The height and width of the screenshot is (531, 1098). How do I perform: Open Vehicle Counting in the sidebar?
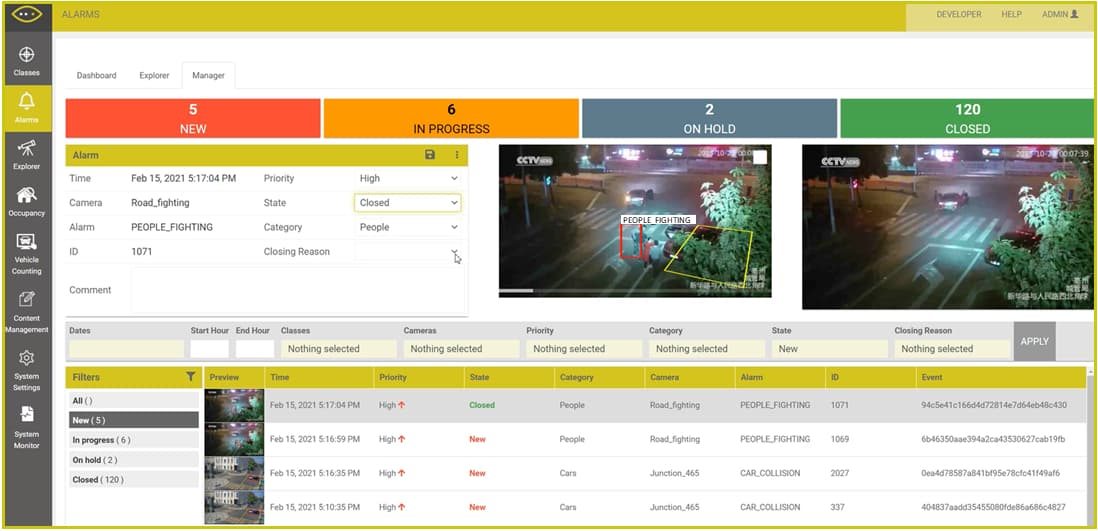(x=27, y=252)
